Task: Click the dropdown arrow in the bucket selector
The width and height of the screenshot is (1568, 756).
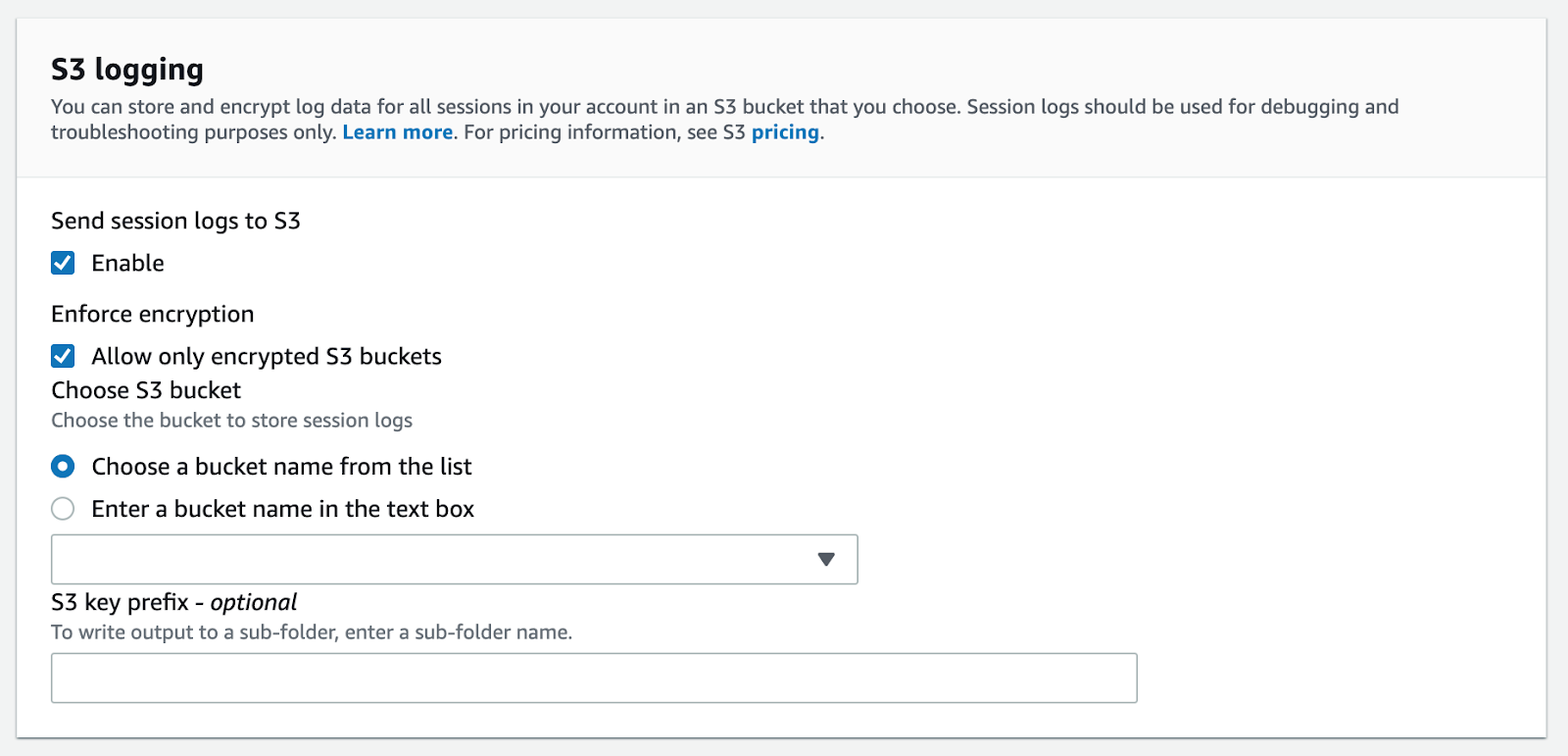Action: pyautogui.click(x=825, y=559)
